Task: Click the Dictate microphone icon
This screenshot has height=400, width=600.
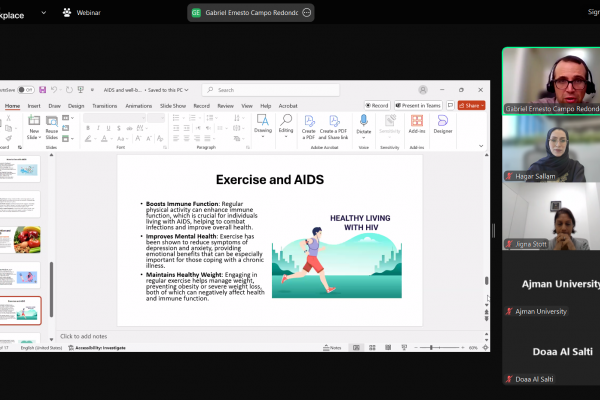Action: 364,121
